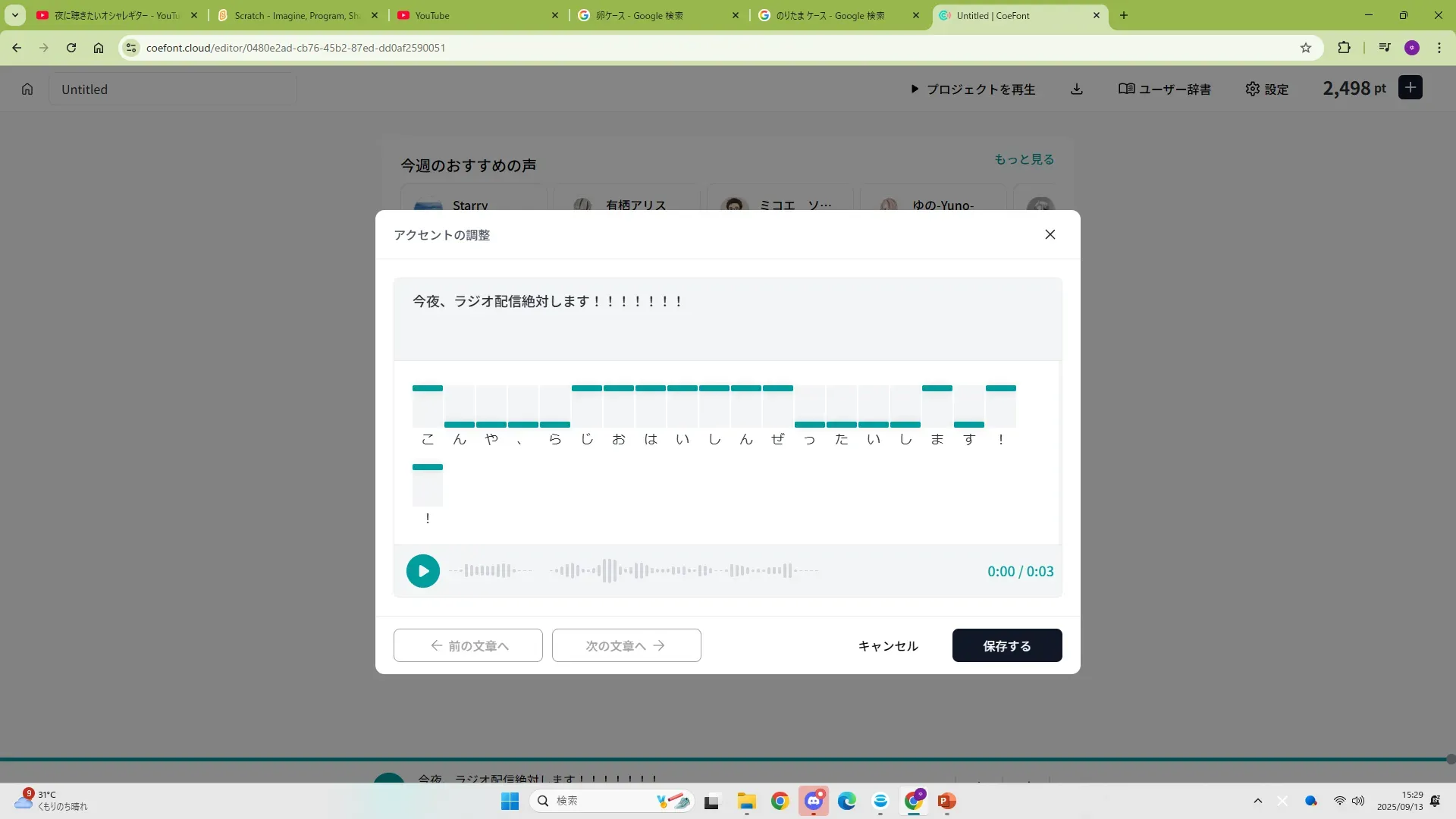
Task: Go to the CoeFont home icon
Action: point(27,89)
